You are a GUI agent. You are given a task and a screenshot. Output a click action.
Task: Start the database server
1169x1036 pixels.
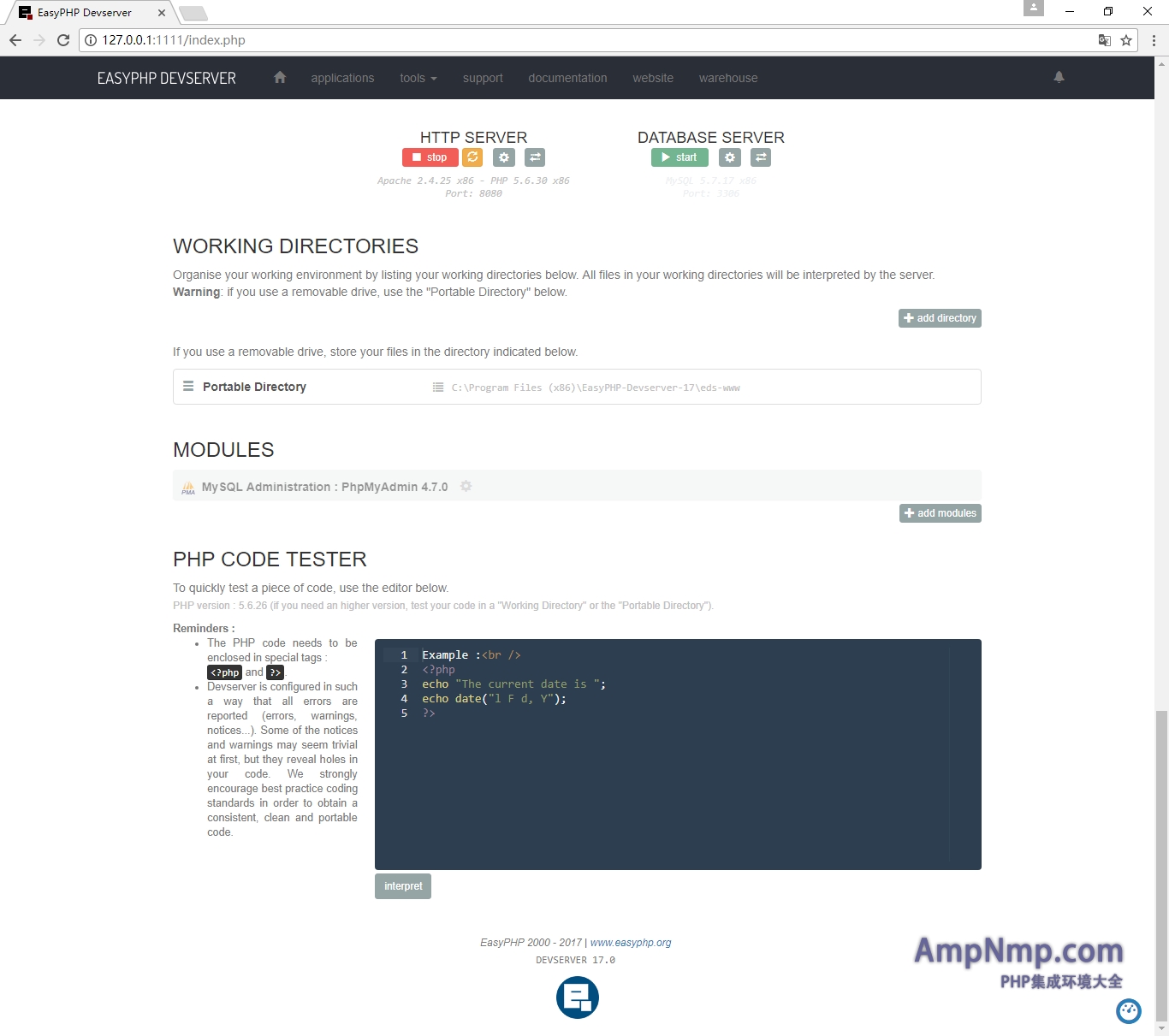(679, 157)
